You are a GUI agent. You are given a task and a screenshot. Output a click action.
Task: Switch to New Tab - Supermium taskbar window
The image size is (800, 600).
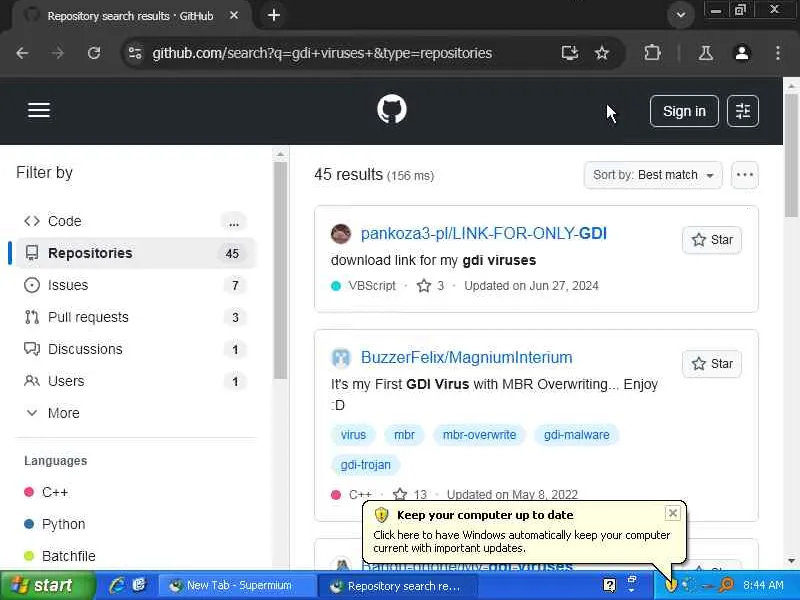[x=237, y=585]
